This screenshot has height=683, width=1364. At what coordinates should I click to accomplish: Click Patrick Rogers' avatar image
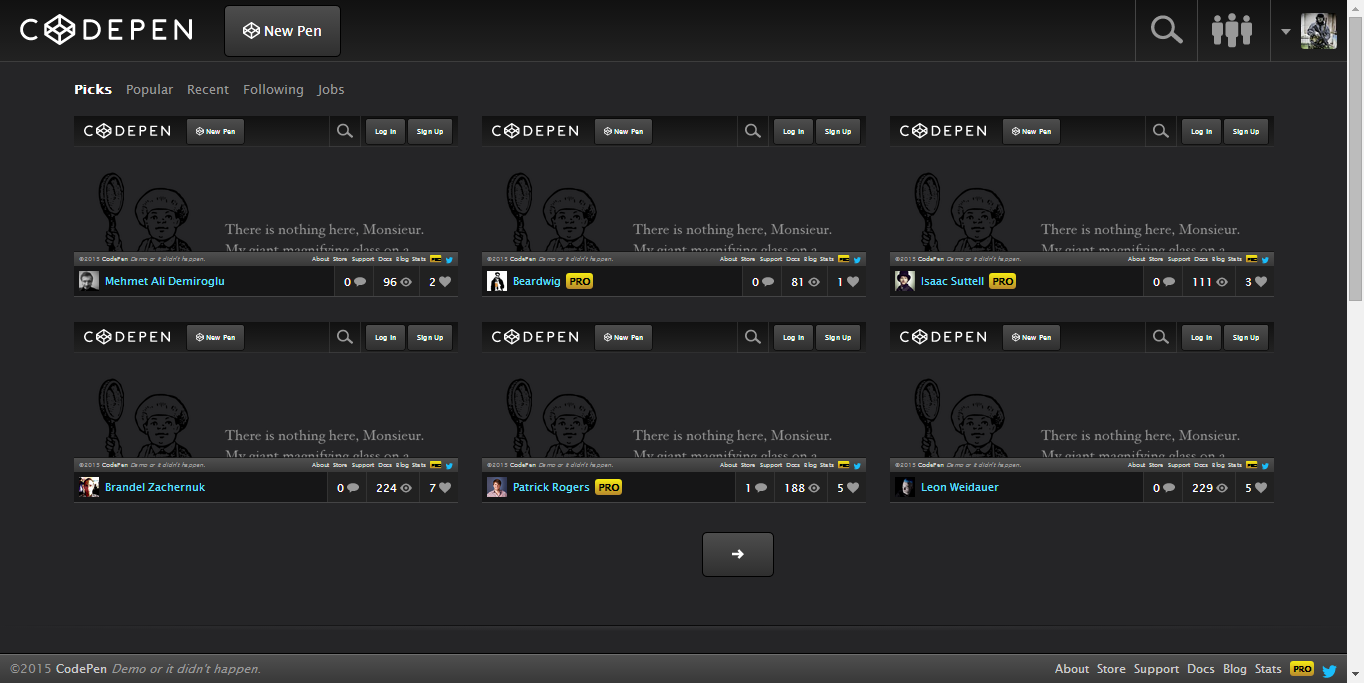pyautogui.click(x=497, y=487)
